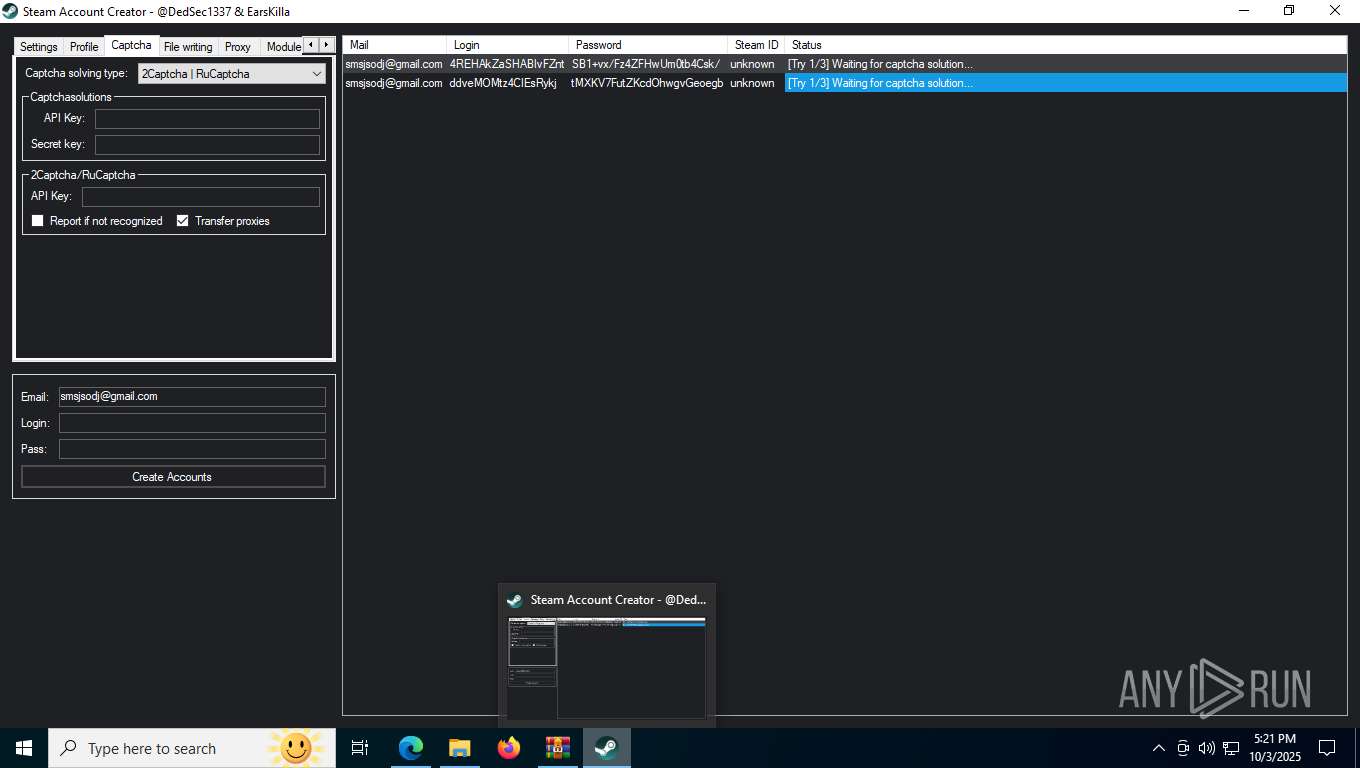Open the clock and calendar flyout
This screenshot has height=768, width=1360.
click(1274, 748)
